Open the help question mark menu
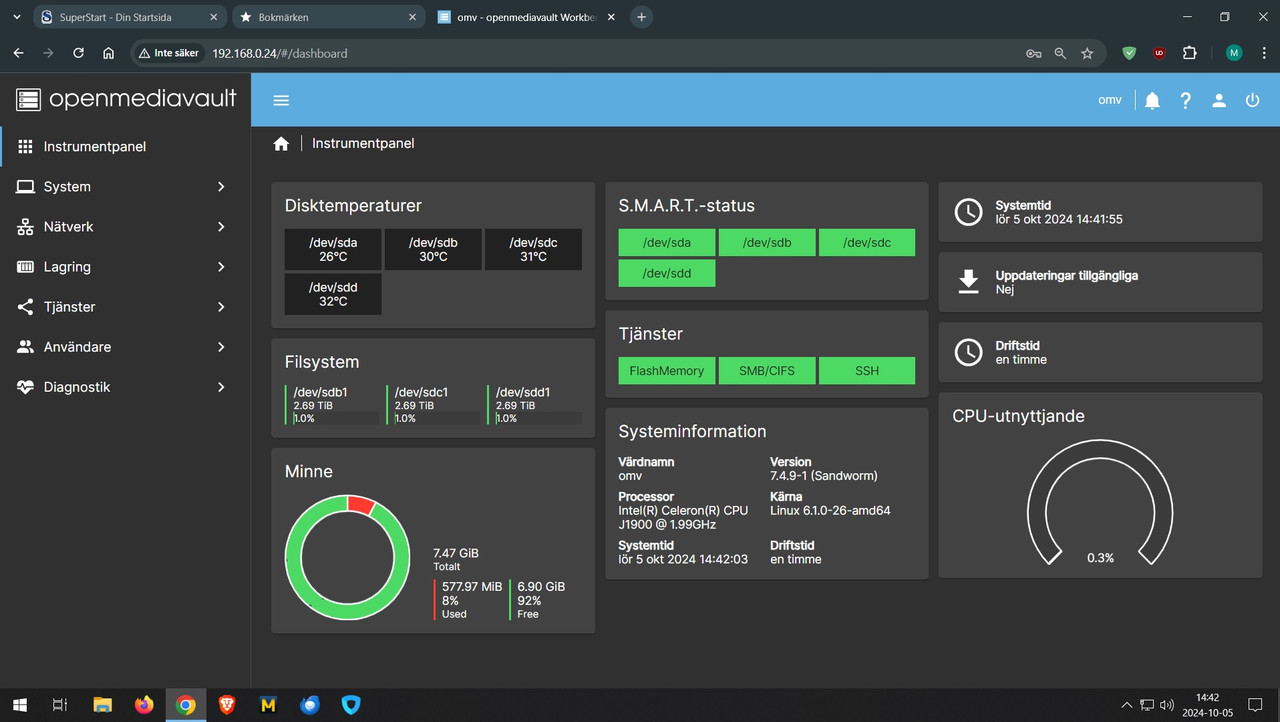Image resolution: width=1280 pixels, height=722 pixels. pos(1186,100)
